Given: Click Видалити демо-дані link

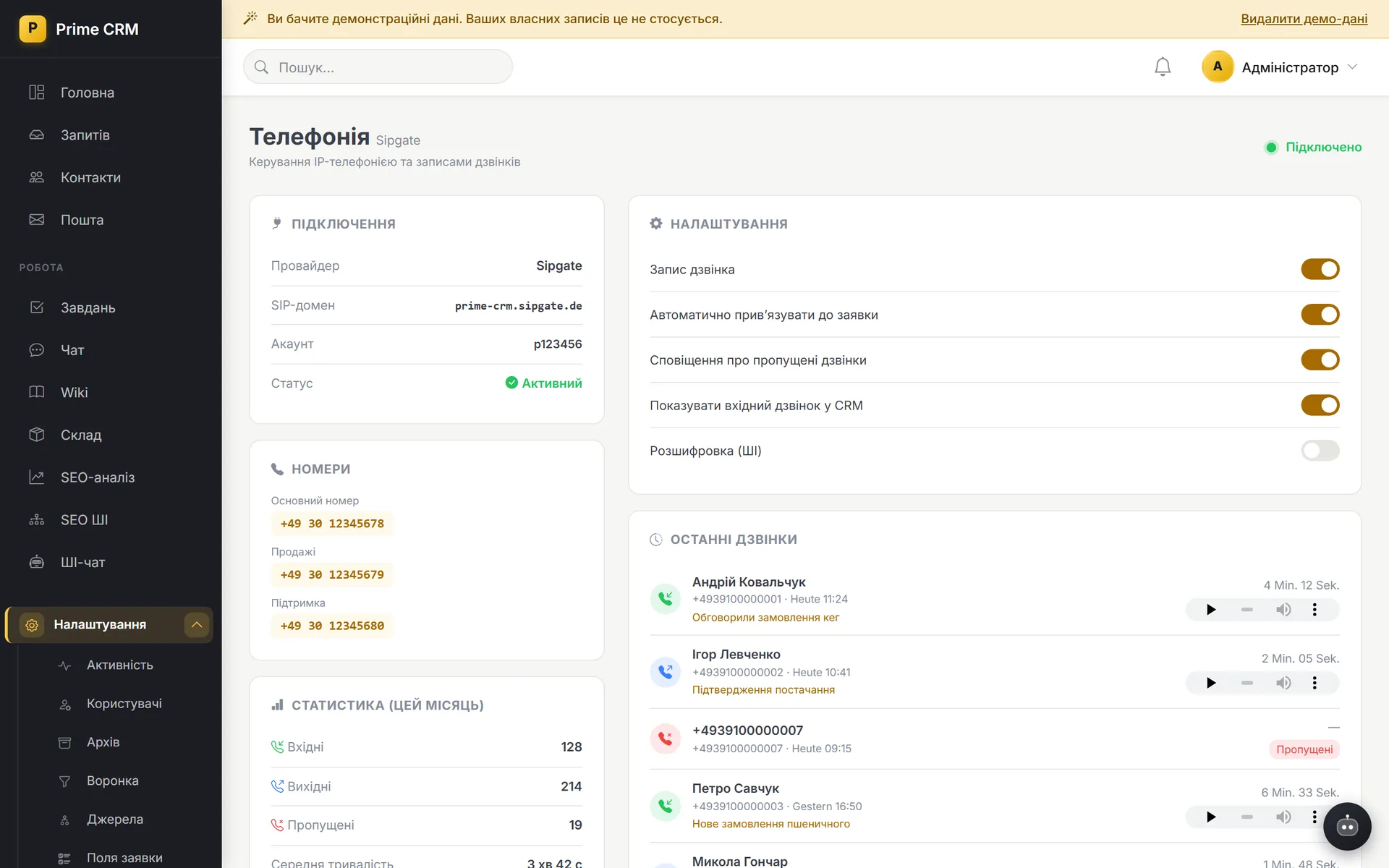Looking at the screenshot, I should click(x=1304, y=19).
